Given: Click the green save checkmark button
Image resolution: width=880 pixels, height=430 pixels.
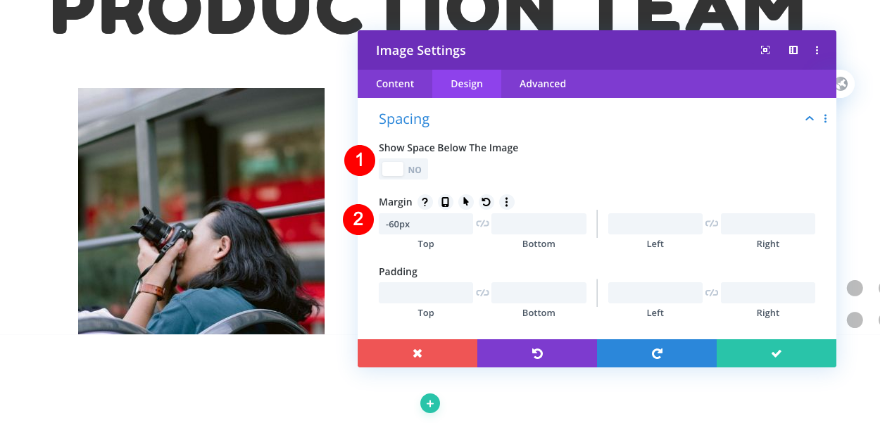Looking at the screenshot, I should coord(776,353).
